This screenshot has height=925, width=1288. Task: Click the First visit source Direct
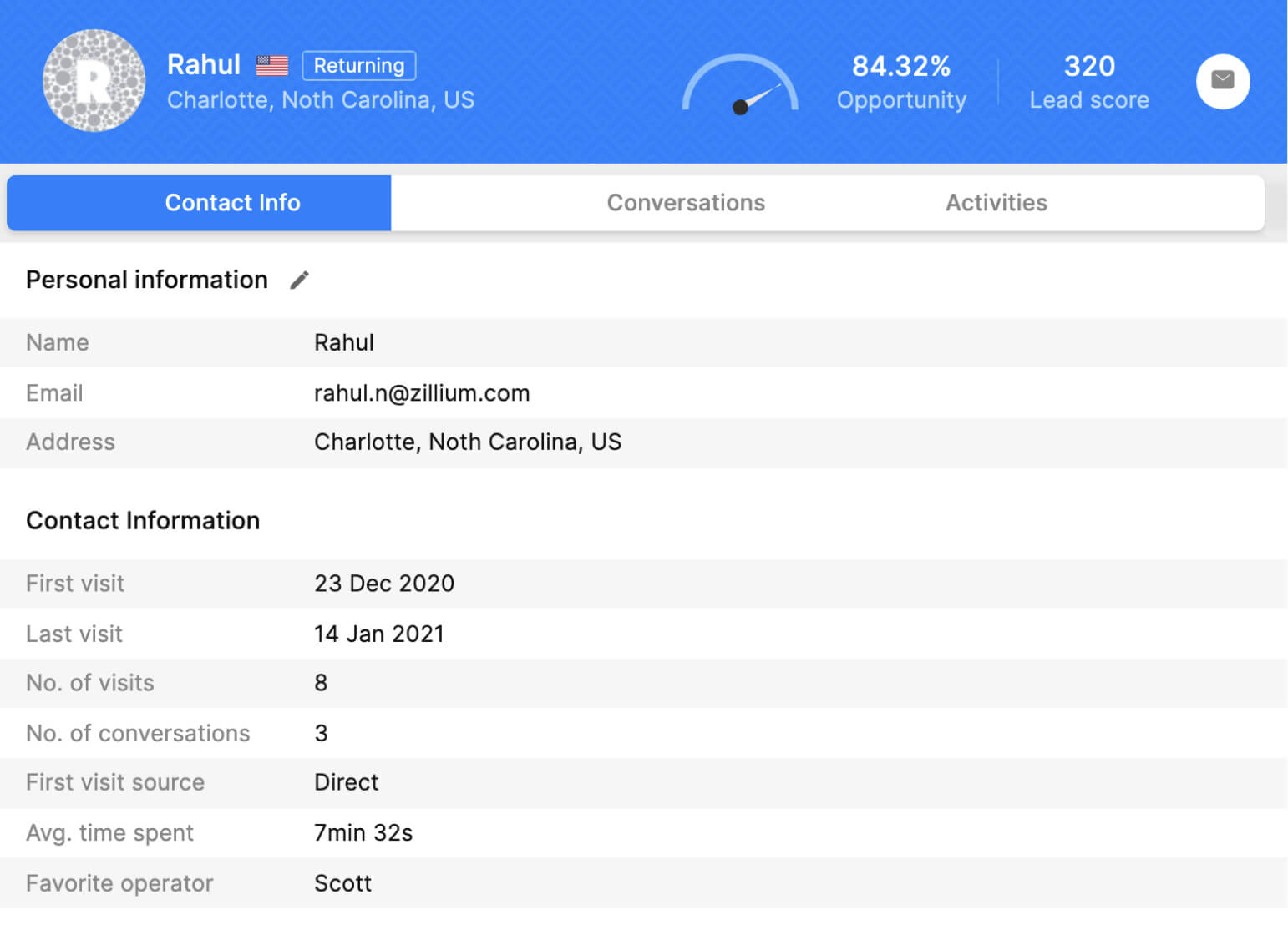click(346, 782)
